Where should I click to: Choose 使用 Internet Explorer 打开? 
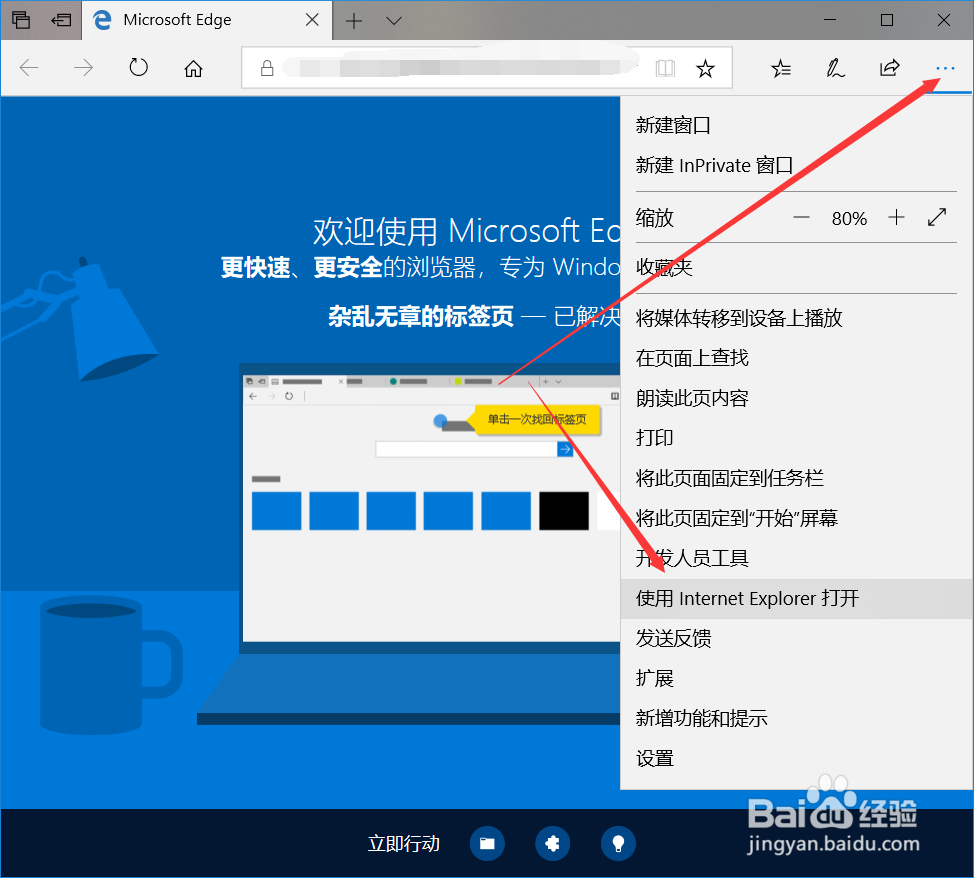click(x=796, y=598)
